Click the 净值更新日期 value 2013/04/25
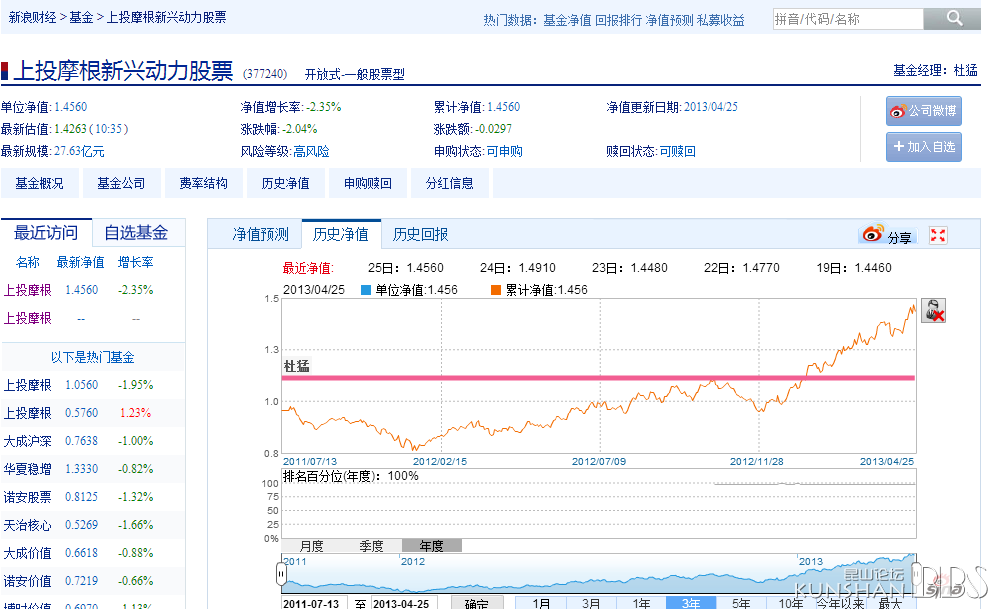 click(711, 107)
